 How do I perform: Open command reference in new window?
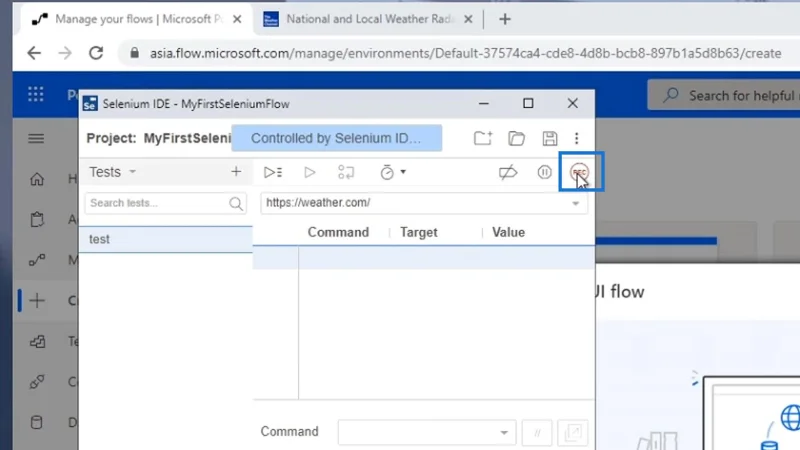coord(573,433)
